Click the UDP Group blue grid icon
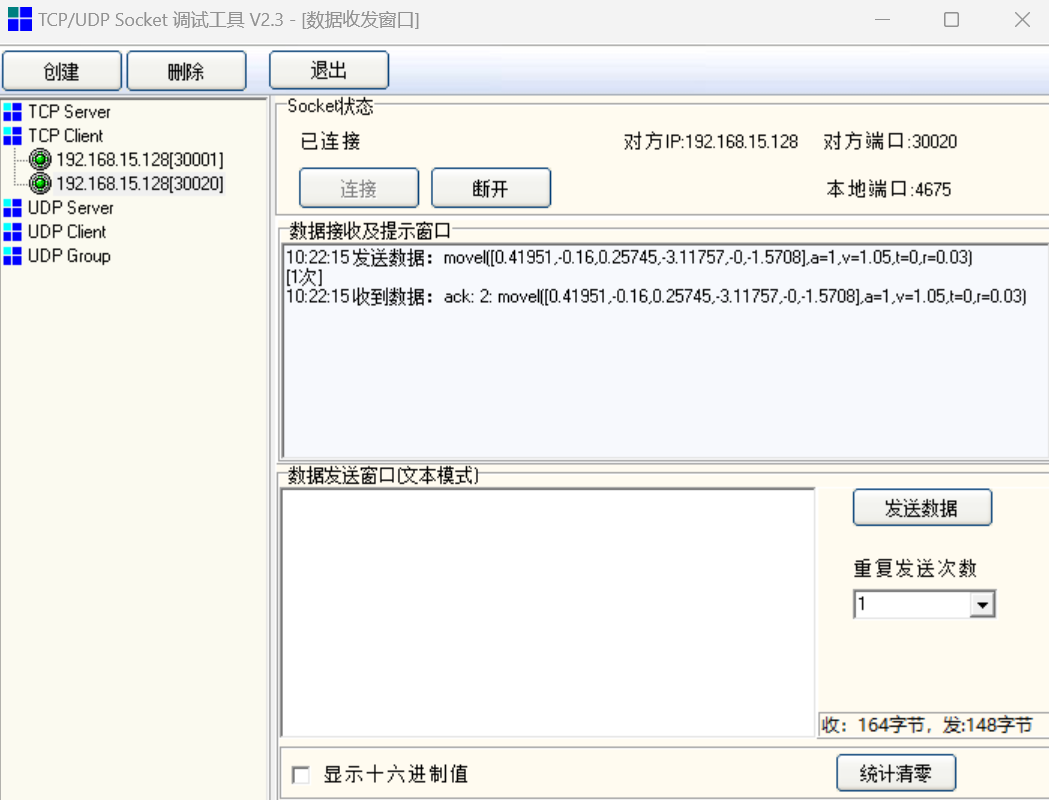Image resolution: width=1049 pixels, height=800 pixels. 12,256
